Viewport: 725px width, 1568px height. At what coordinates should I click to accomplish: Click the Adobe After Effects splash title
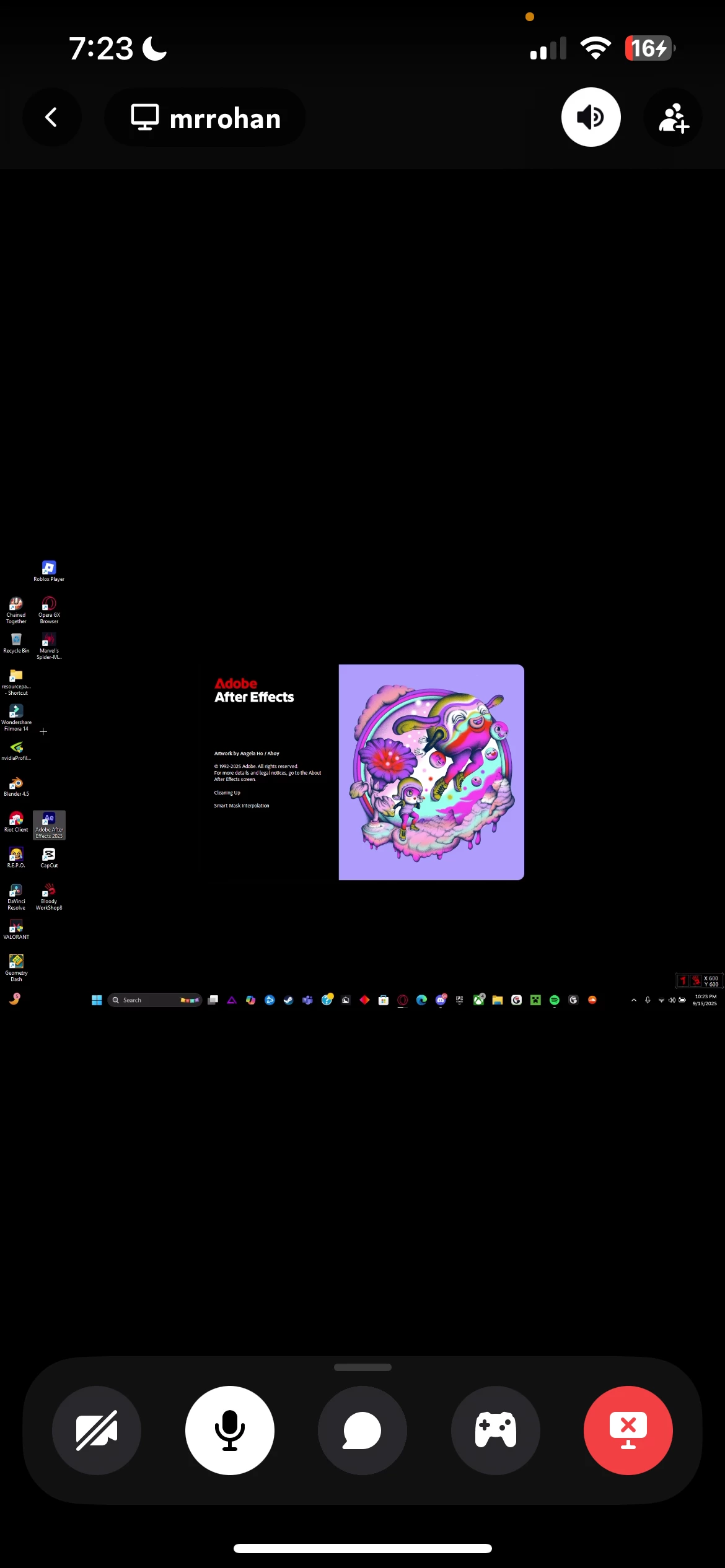click(x=254, y=690)
